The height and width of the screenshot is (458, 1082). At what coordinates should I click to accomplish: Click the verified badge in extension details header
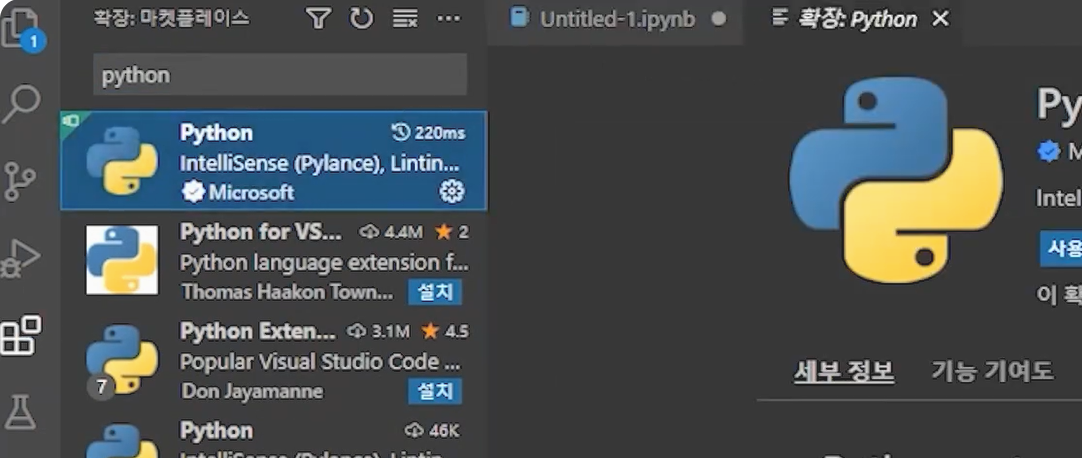[x=1049, y=151]
